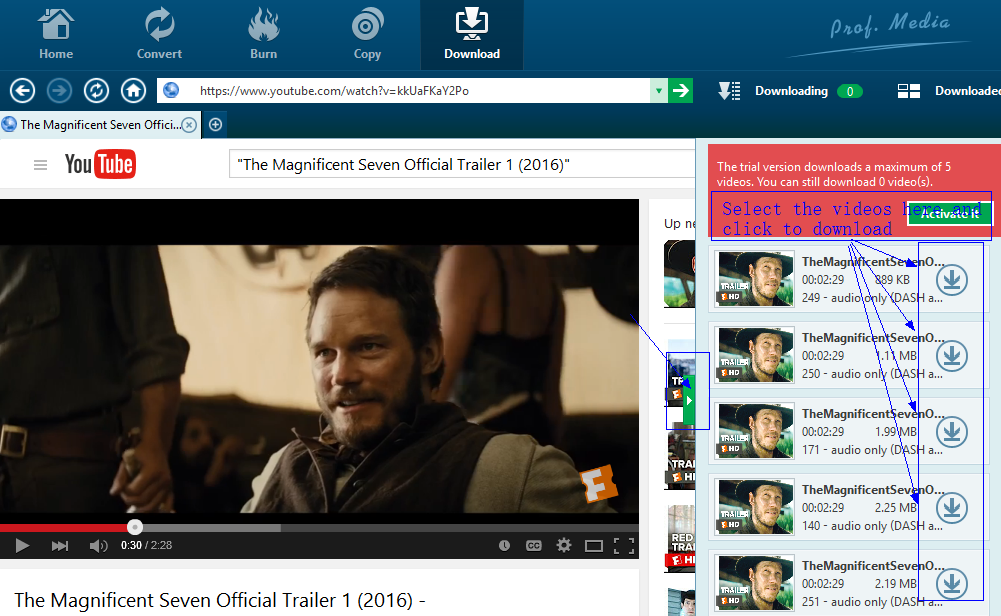This screenshot has height=616, width=1001.
Task: Close the Magnificent Seven browser tab
Action: 189,124
